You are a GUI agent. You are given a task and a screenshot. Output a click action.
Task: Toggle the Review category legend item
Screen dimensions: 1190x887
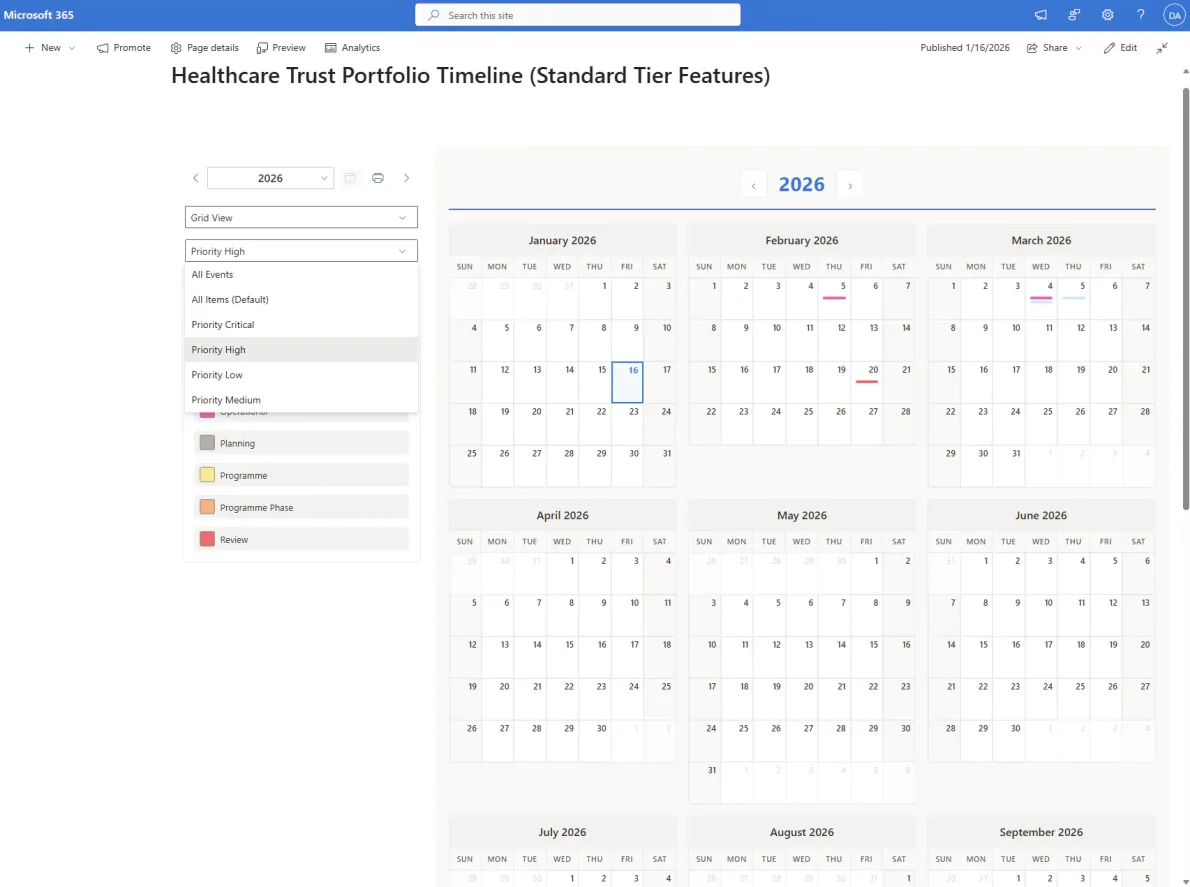[x=301, y=539]
